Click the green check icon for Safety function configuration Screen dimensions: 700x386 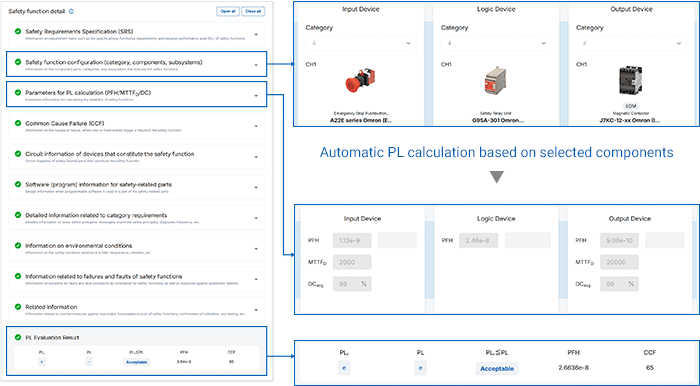click(x=18, y=62)
